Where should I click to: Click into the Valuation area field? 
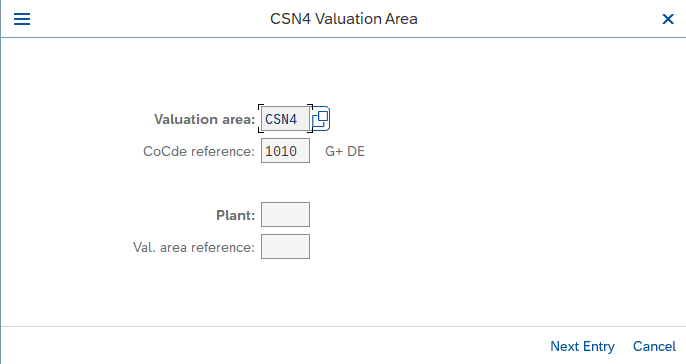285,119
